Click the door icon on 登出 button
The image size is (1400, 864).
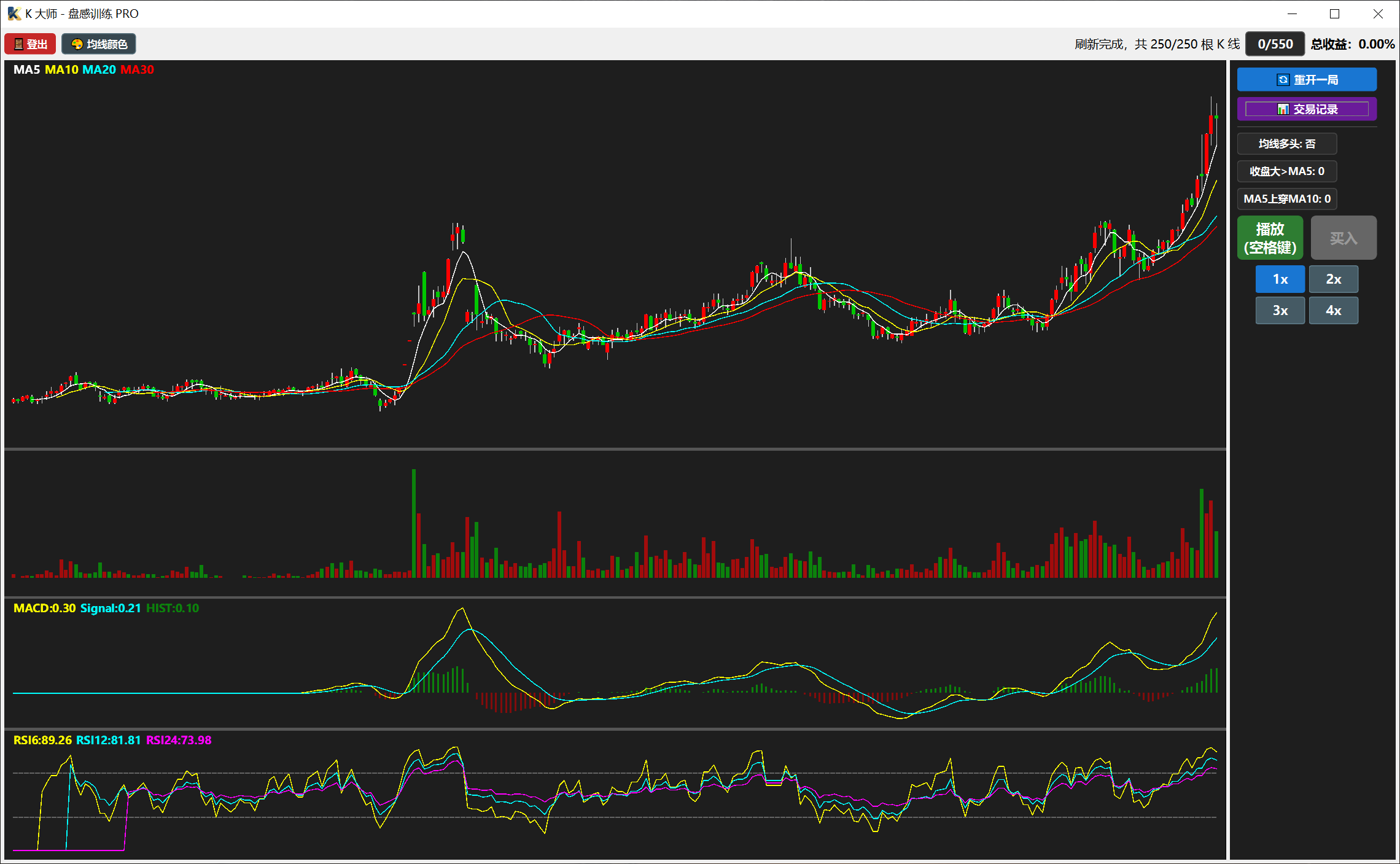click(x=18, y=44)
